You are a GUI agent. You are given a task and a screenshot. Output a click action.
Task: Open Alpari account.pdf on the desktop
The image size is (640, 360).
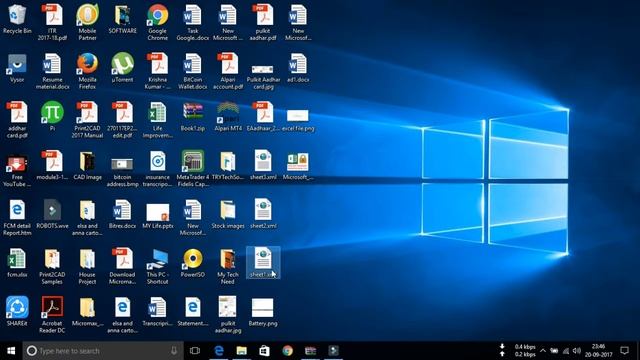(x=228, y=71)
